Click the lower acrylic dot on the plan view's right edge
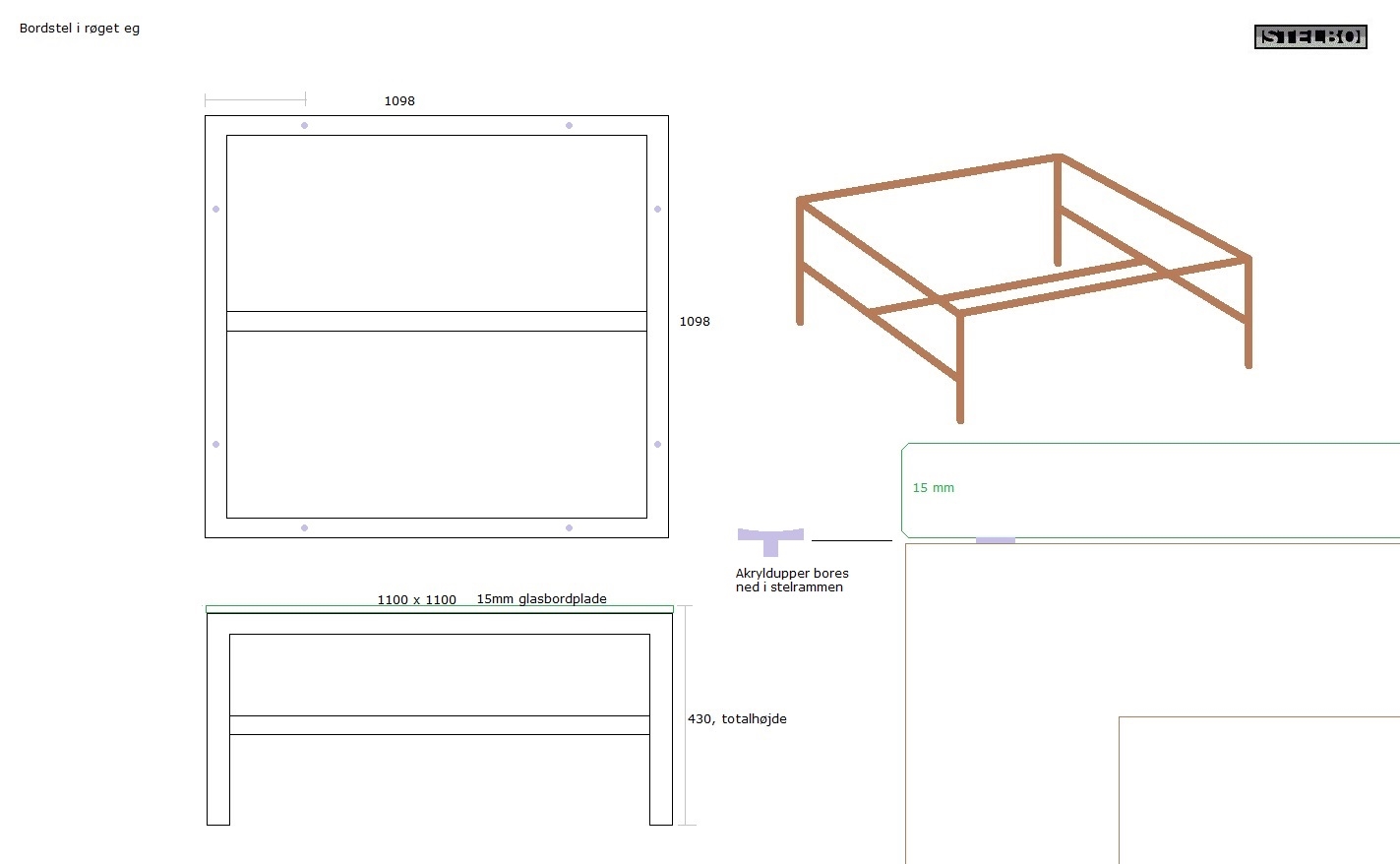The image size is (1400, 864). tap(657, 444)
